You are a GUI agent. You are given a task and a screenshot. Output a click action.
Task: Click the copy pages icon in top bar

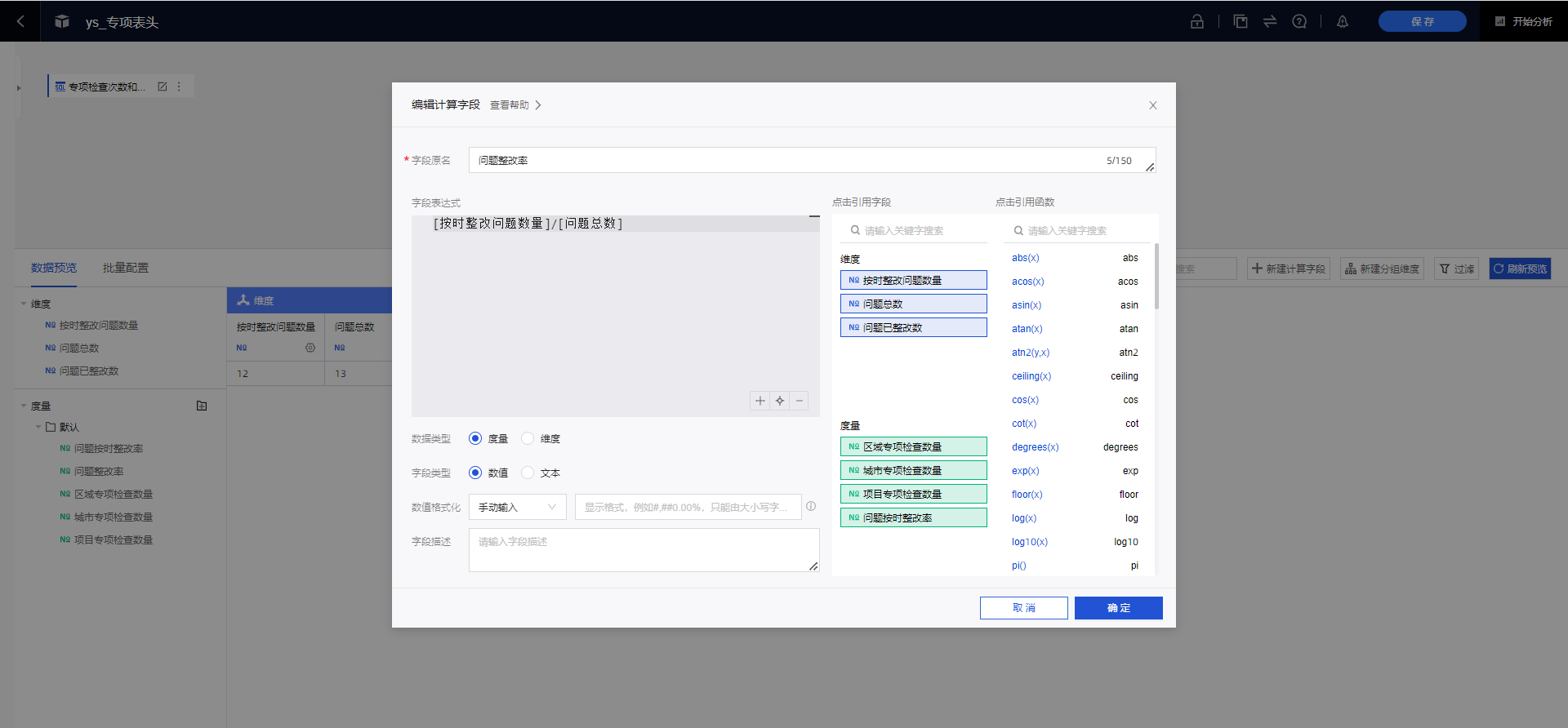1241,21
